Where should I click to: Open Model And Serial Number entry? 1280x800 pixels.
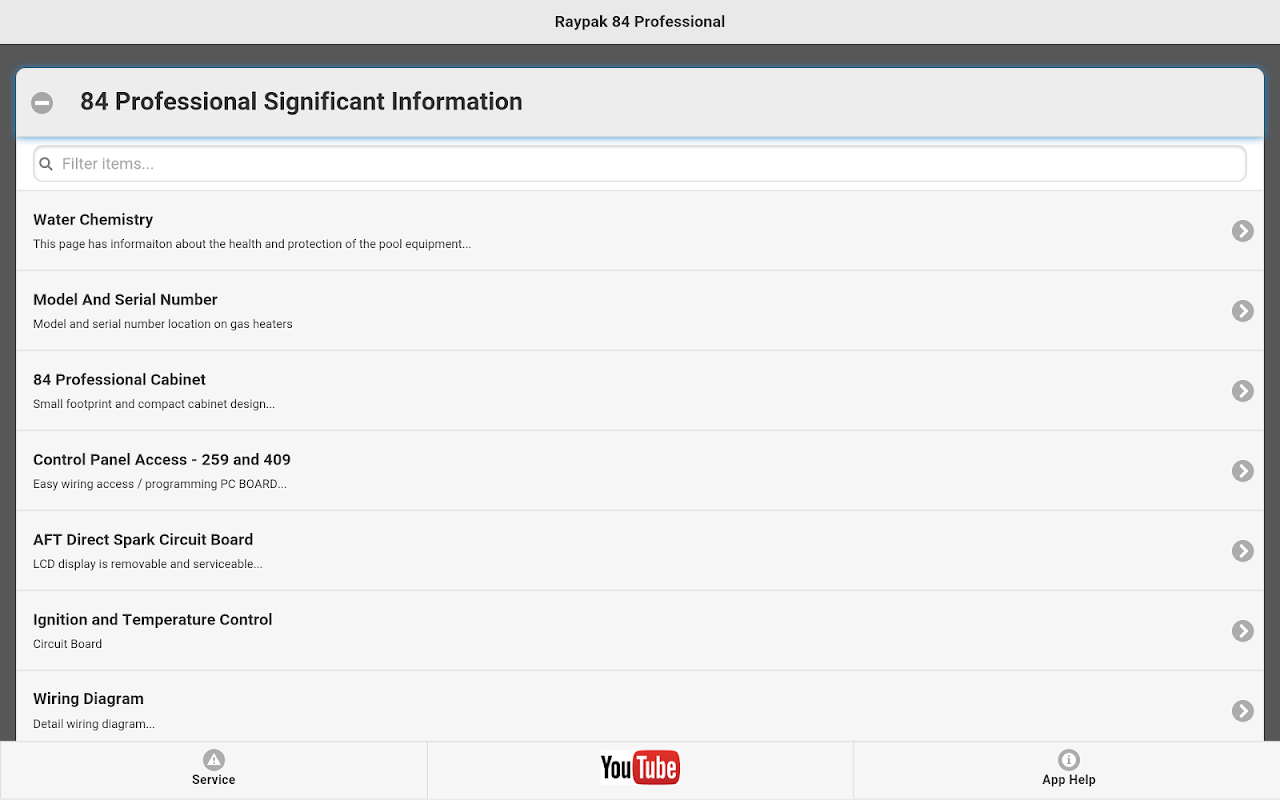(x=640, y=311)
